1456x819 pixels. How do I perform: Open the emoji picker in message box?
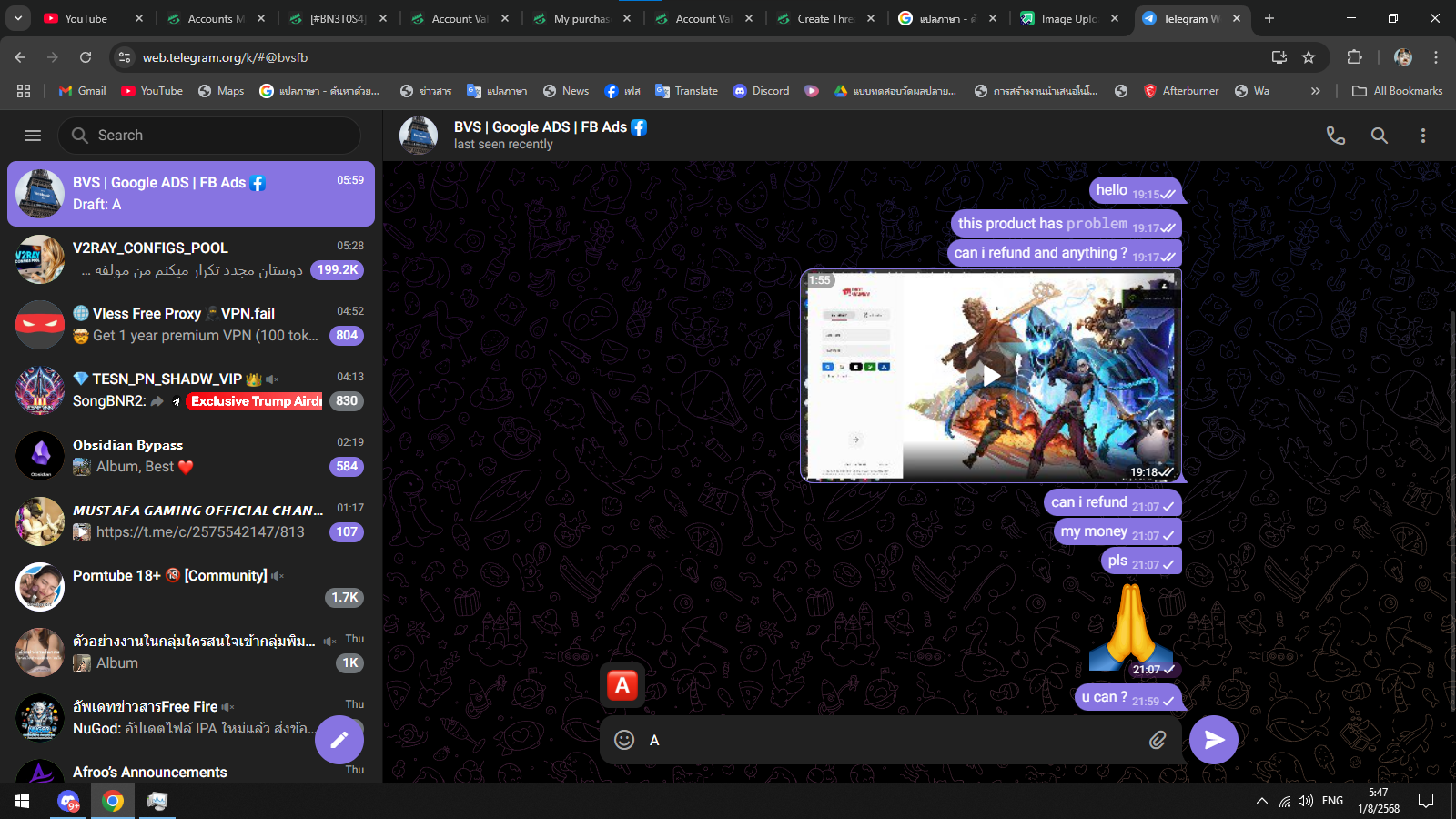[624, 740]
